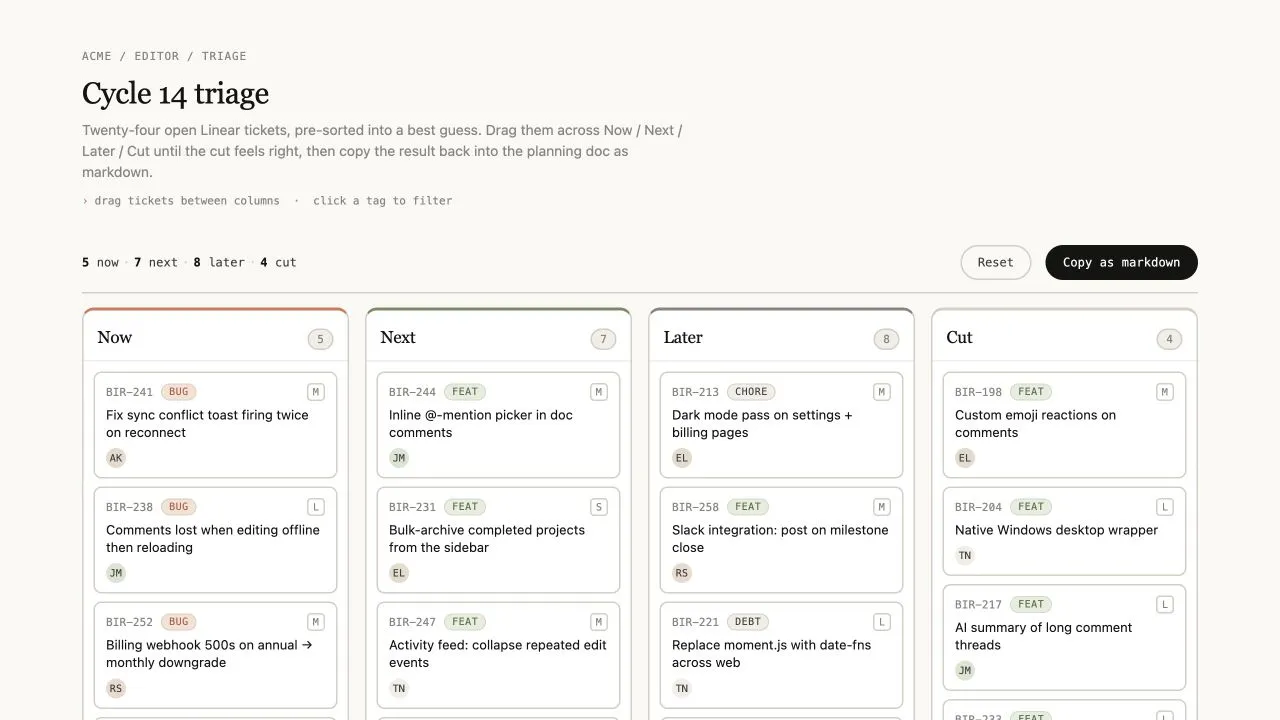Viewport: 1280px width, 720px height.
Task: Click the TN avatar on BIR-204 card
Action: 965,555
